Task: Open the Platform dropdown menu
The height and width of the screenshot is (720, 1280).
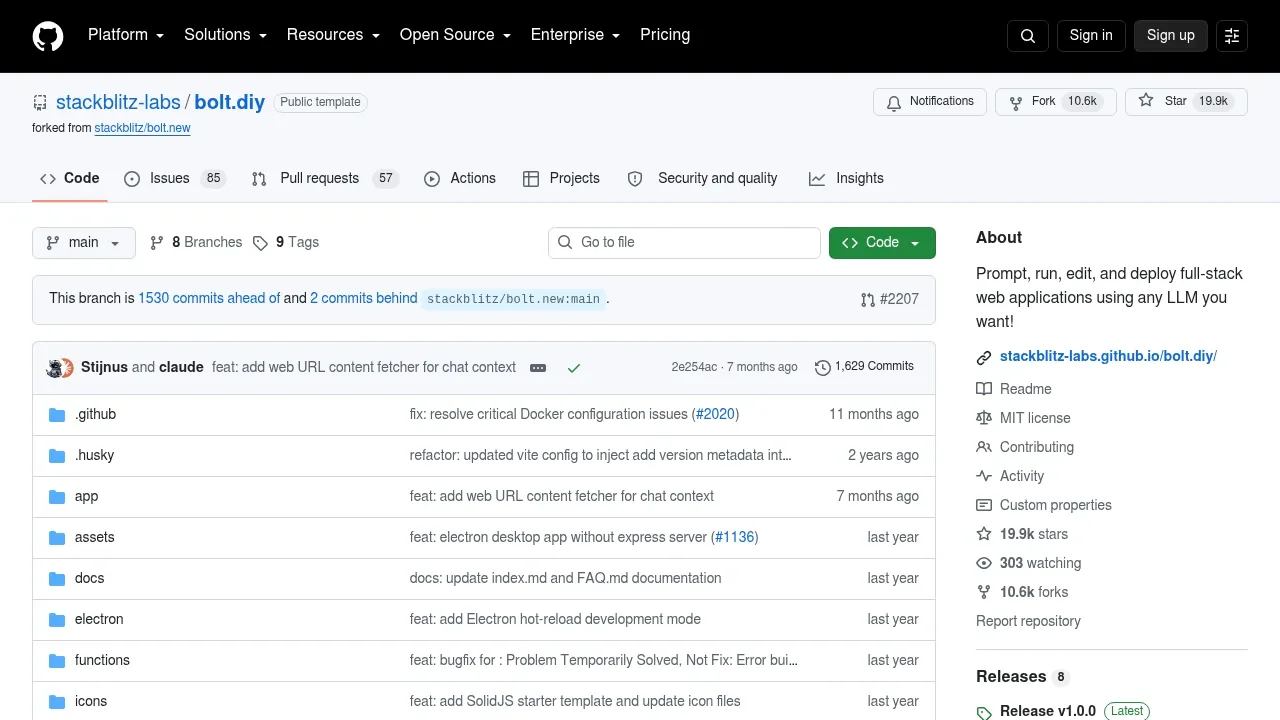Action: click(x=125, y=34)
